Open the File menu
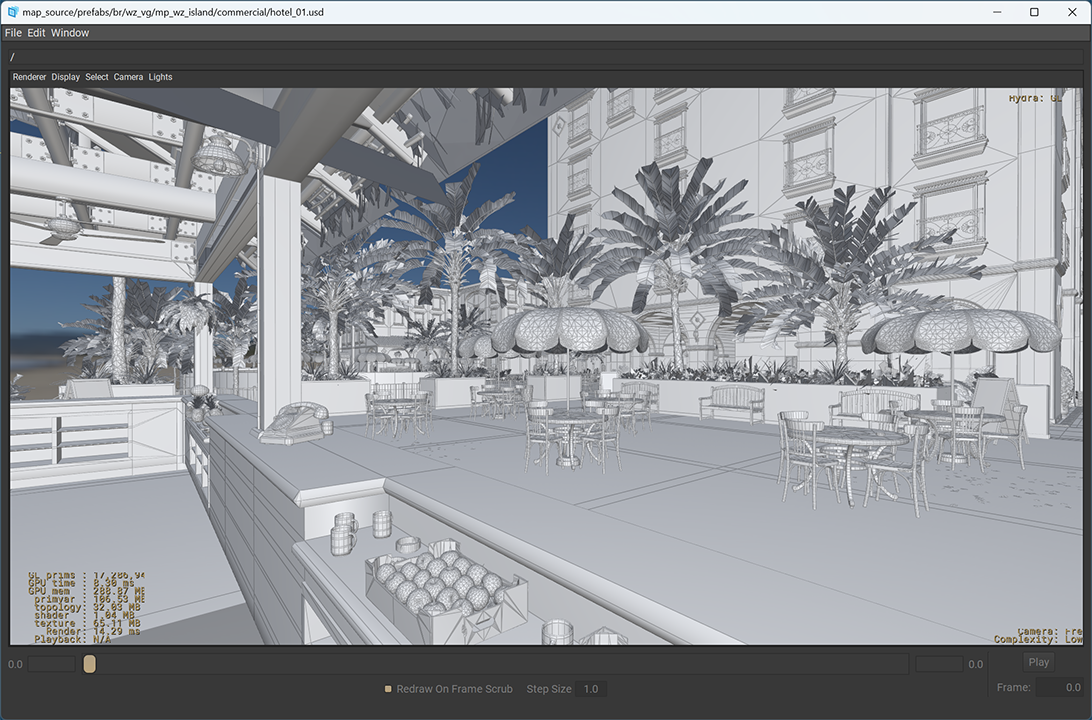This screenshot has width=1092, height=720. pos(13,33)
